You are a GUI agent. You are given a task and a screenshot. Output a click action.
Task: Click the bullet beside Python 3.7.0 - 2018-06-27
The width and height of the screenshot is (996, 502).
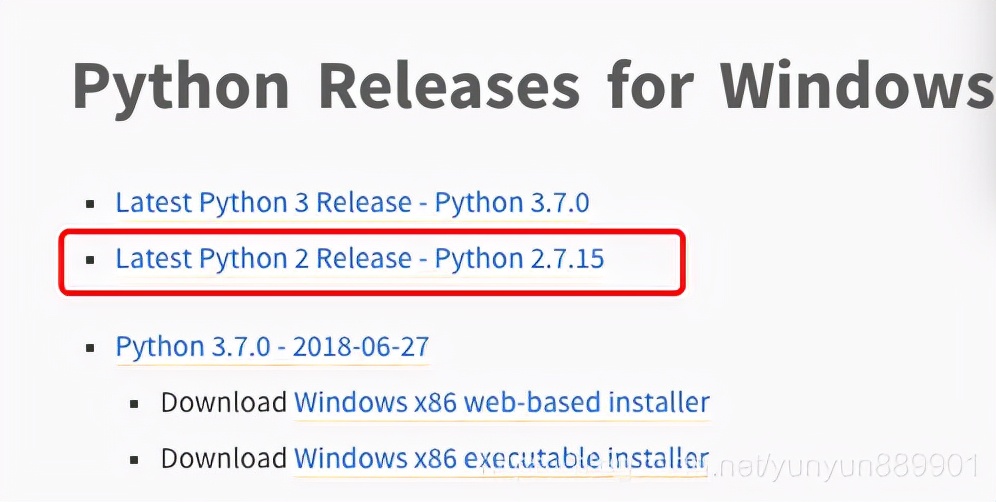tap(91, 349)
